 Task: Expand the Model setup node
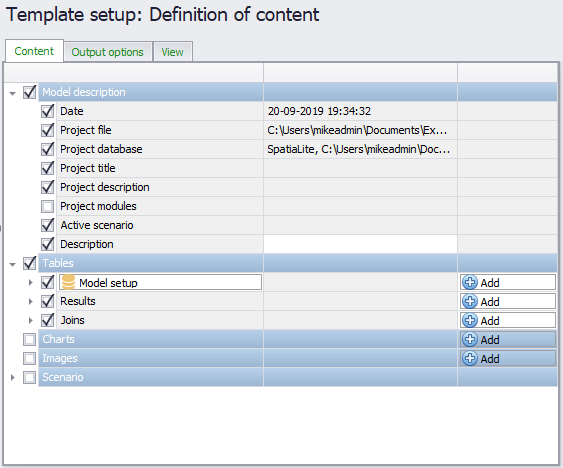[x=31, y=283]
